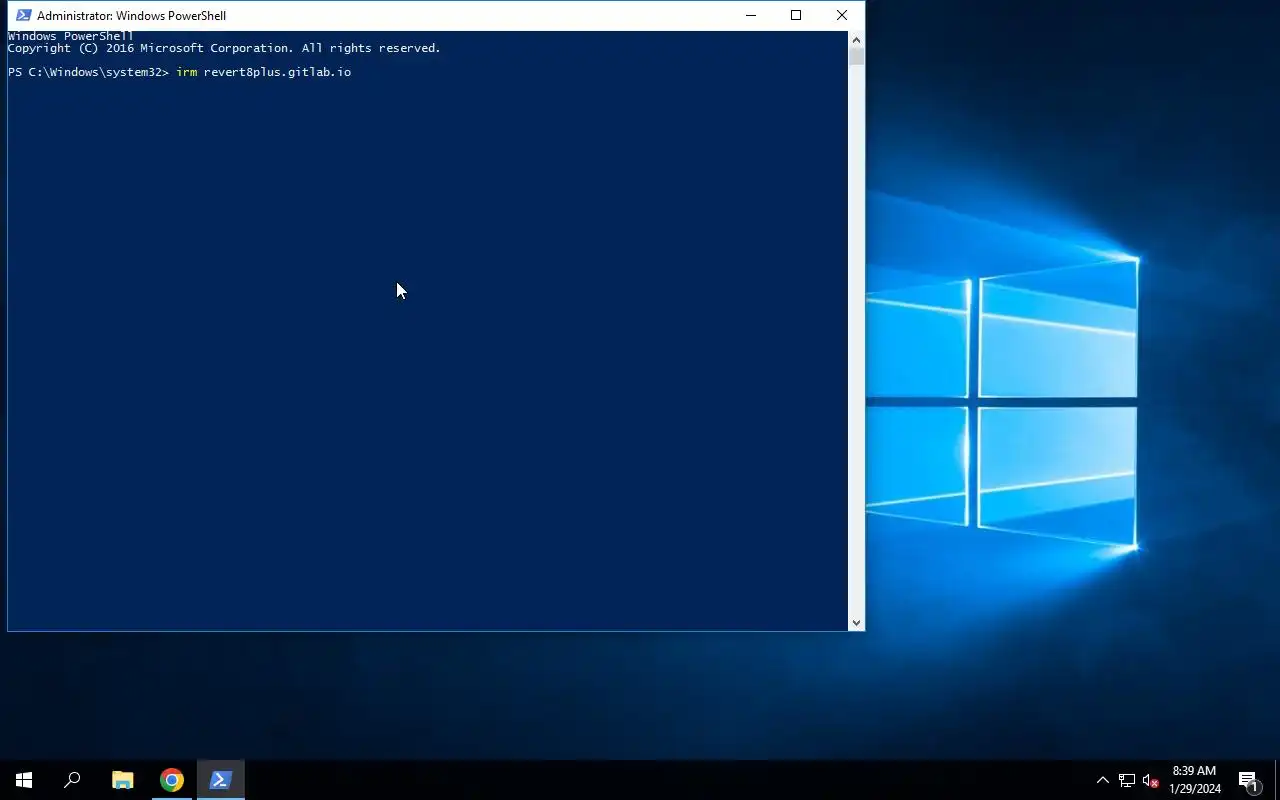
Task: Click 'Administrator: Windows PowerShell' title text
Action: pos(131,16)
